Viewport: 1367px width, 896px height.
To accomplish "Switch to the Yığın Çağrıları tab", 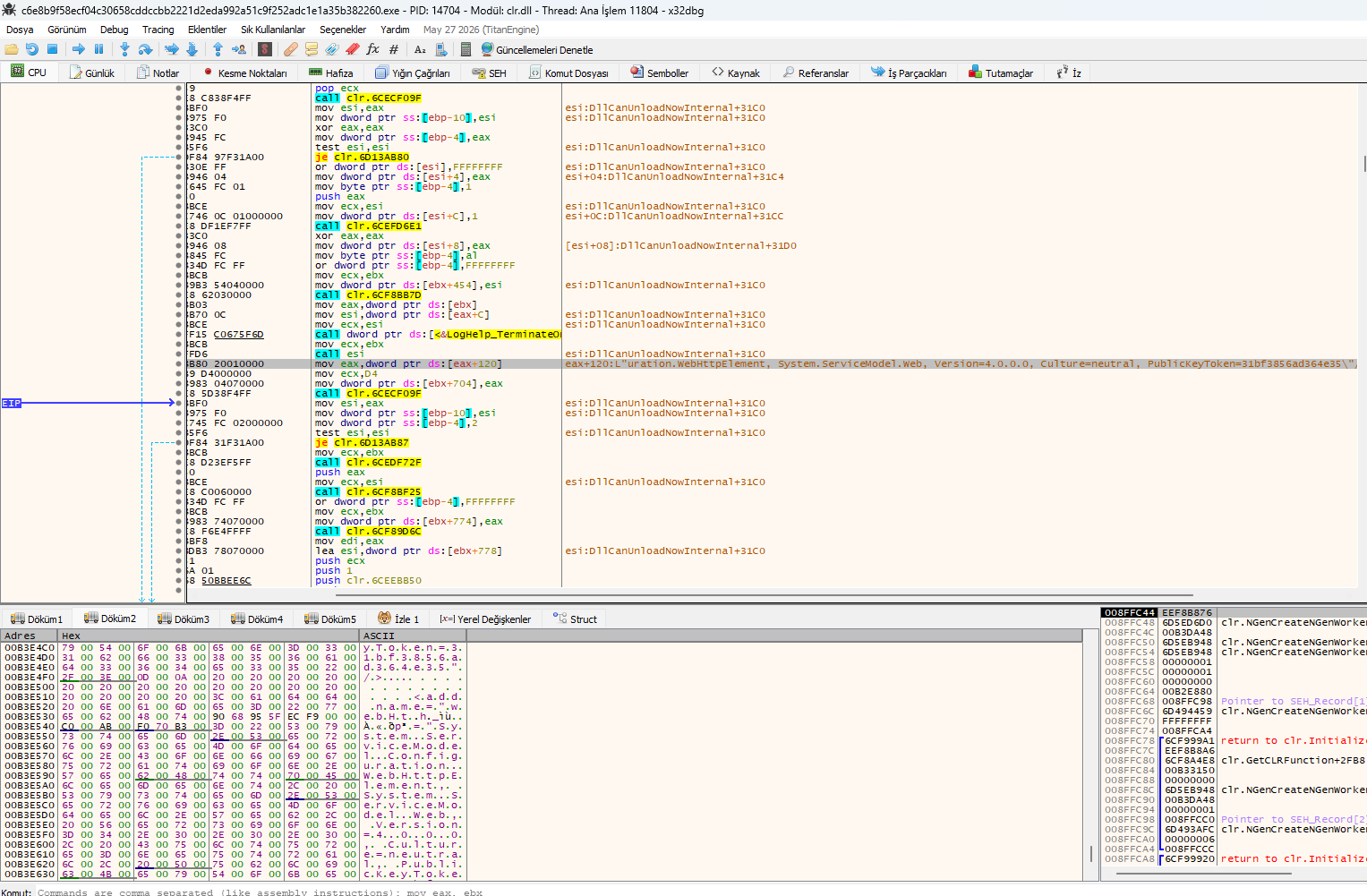I will click(x=413, y=73).
